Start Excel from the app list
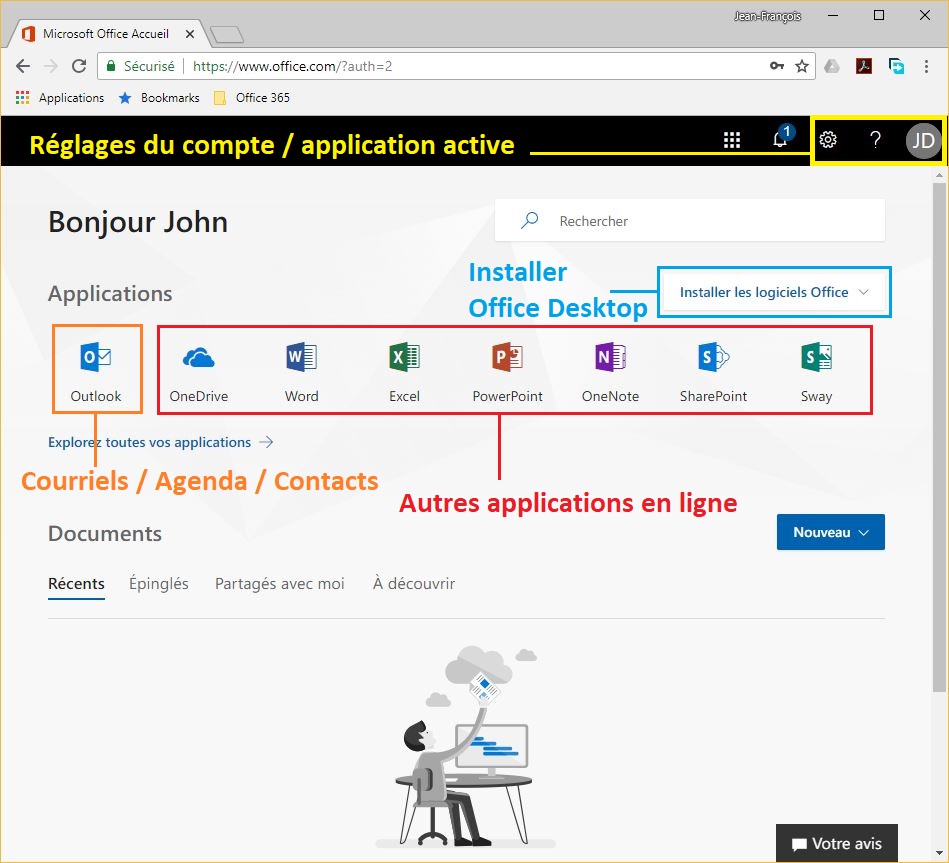 pos(404,368)
